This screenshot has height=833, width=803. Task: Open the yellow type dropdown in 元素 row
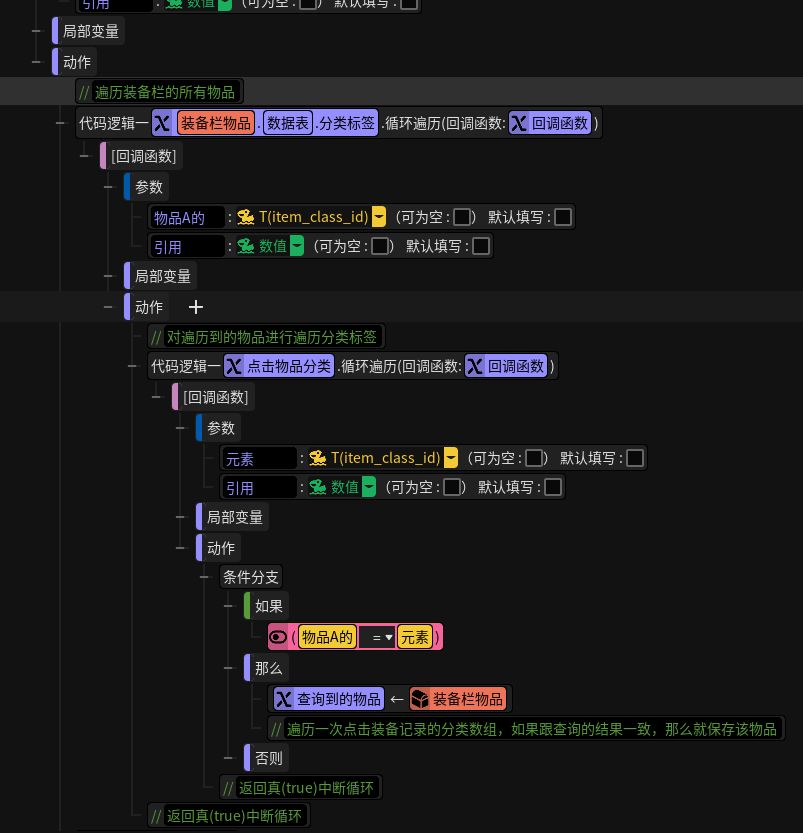pos(451,458)
